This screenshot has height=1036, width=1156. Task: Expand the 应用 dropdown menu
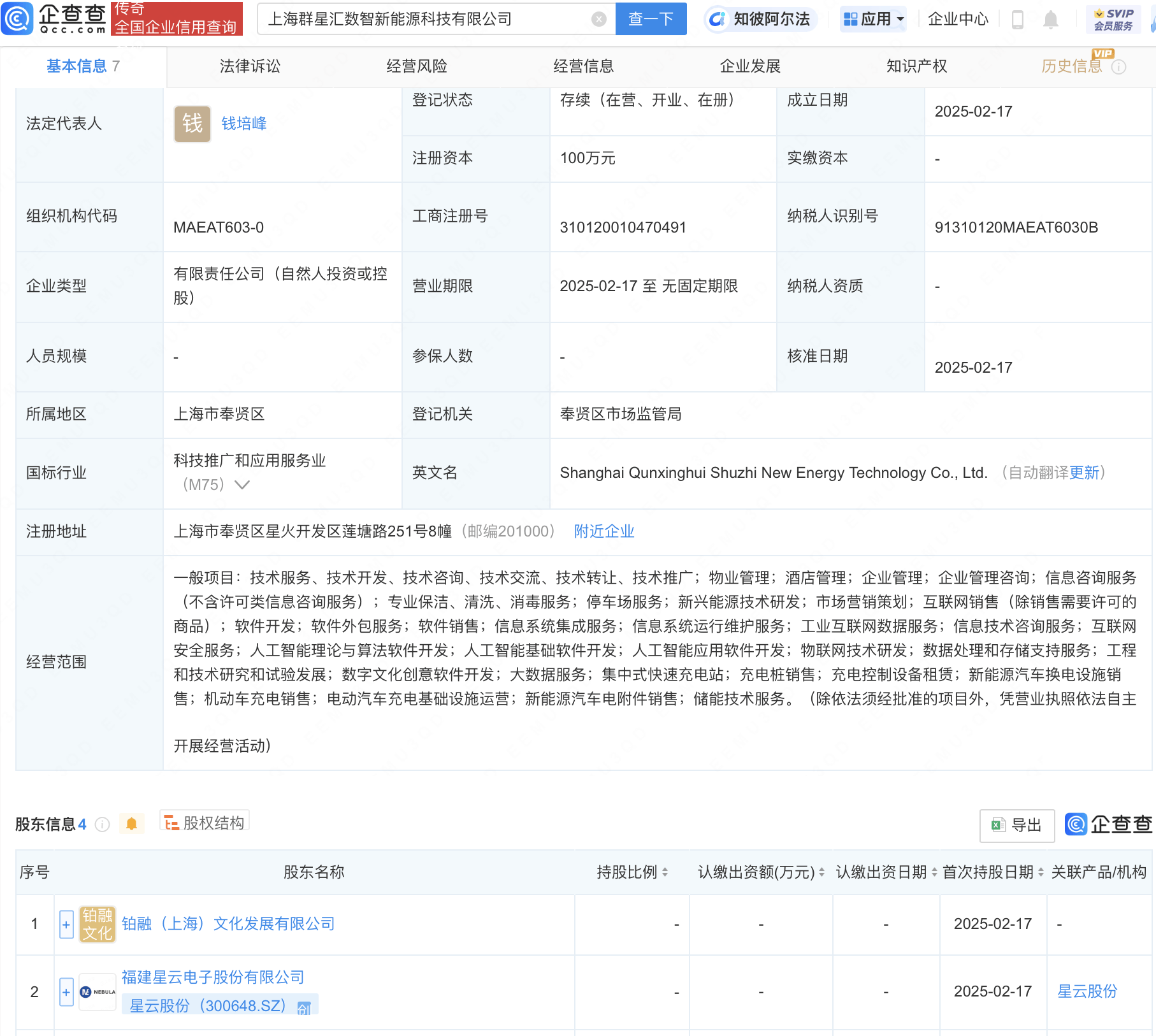tap(873, 19)
